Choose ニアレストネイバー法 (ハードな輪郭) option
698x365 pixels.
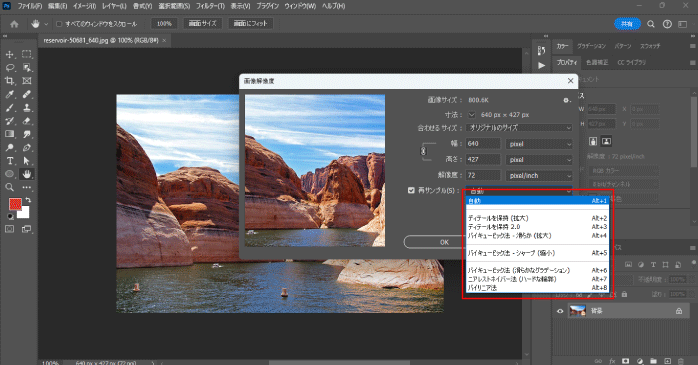pyautogui.click(x=537, y=279)
